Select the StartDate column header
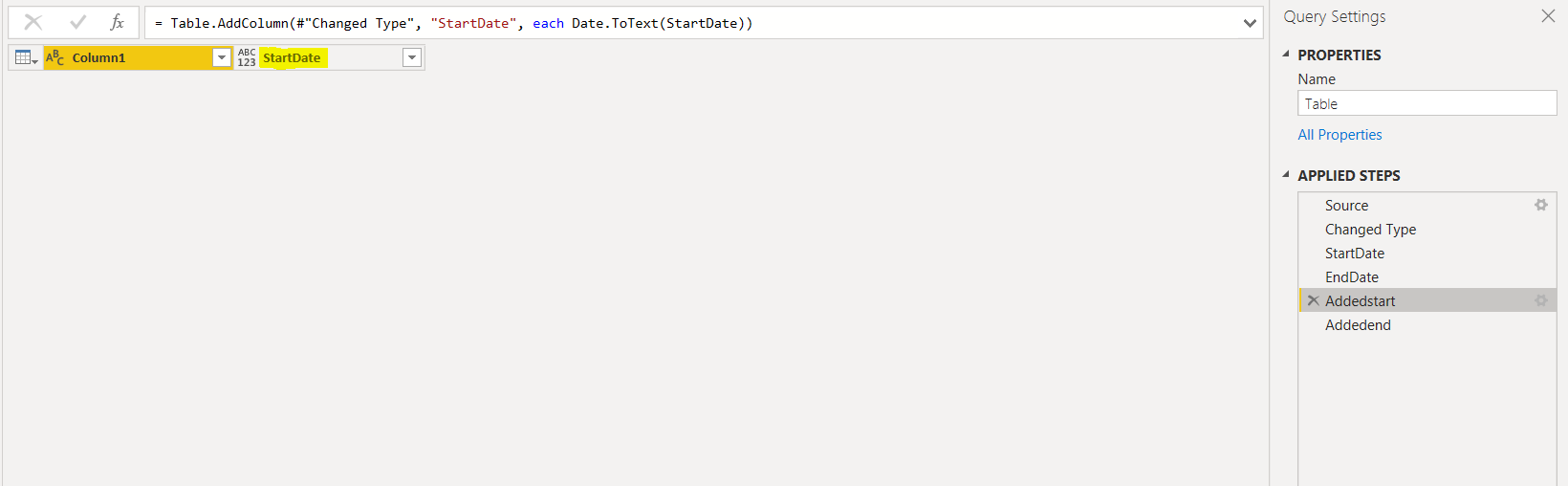This screenshot has width=1568, height=486. [329, 57]
